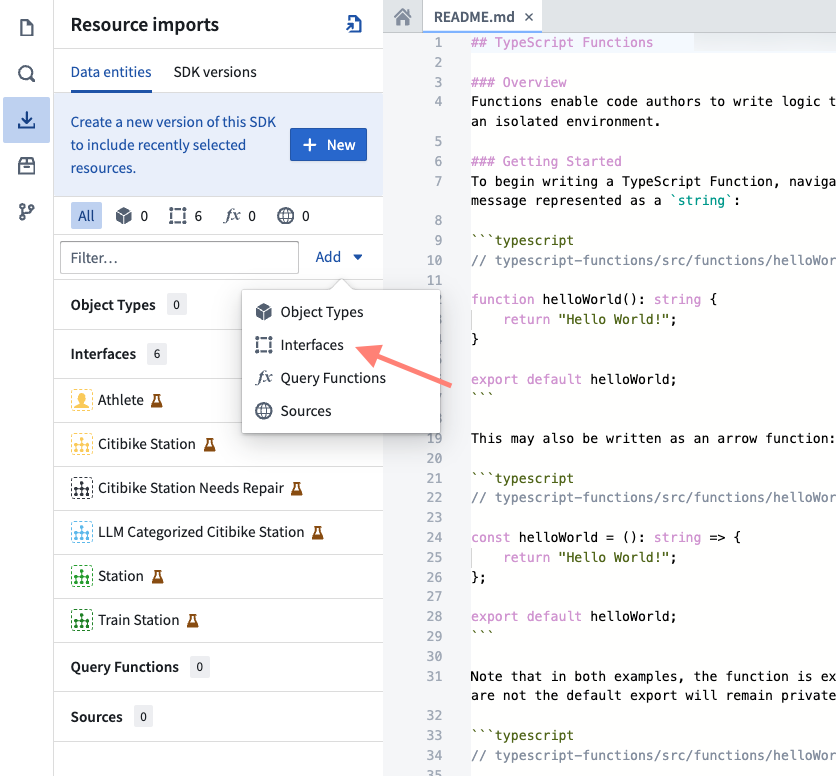Expand the Sources section
The height and width of the screenshot is (776, 836).
[x=96, y=717]
